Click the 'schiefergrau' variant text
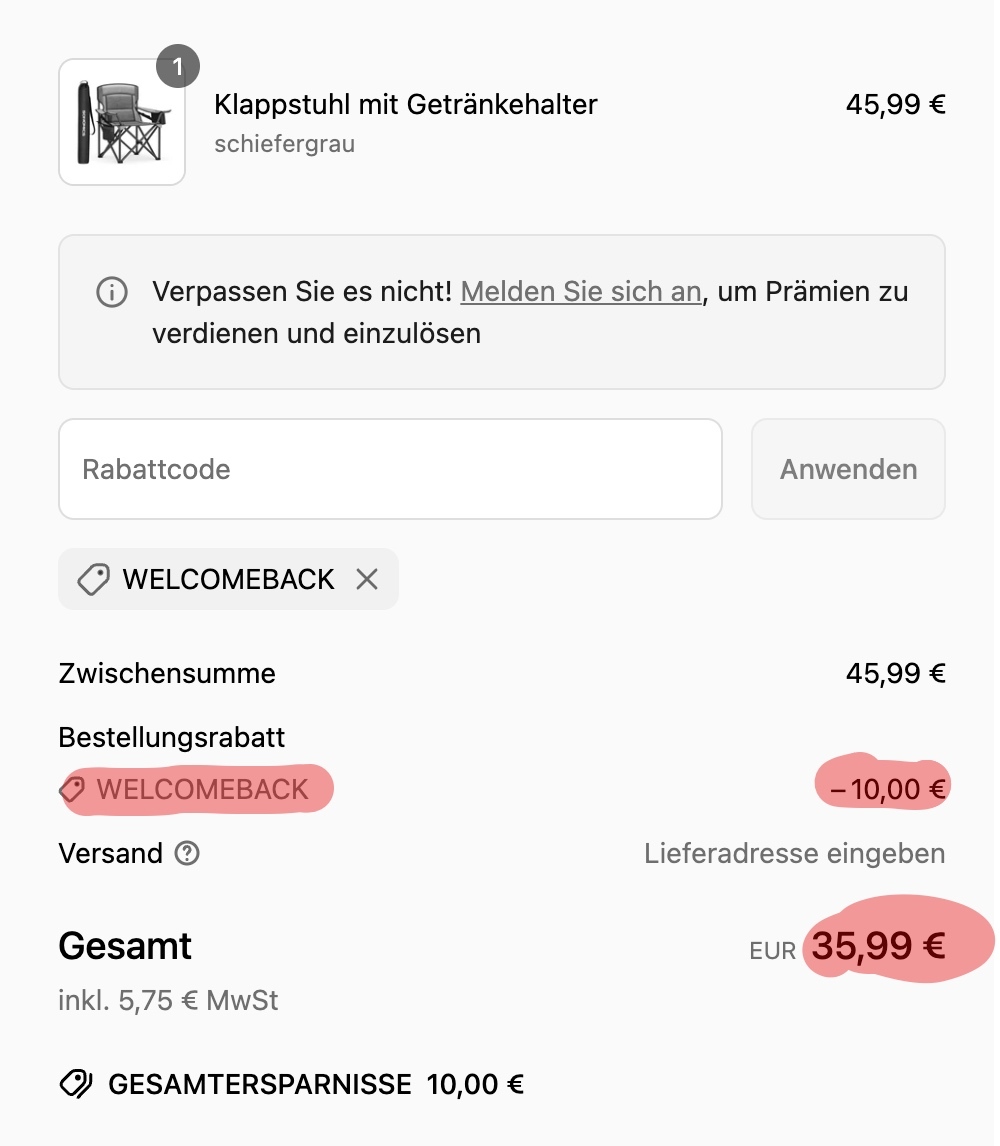The height and width of the screenshot is (1146, 1000). click(285, 144)
